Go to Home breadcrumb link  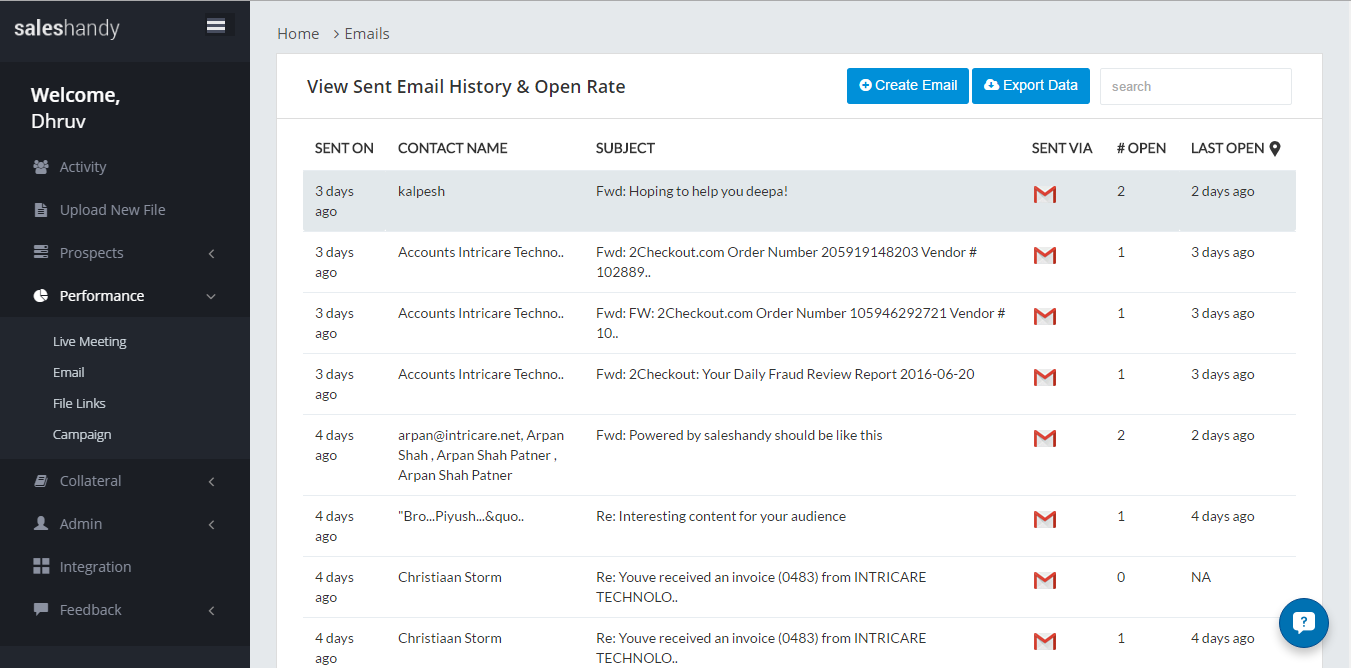point(298,34)
